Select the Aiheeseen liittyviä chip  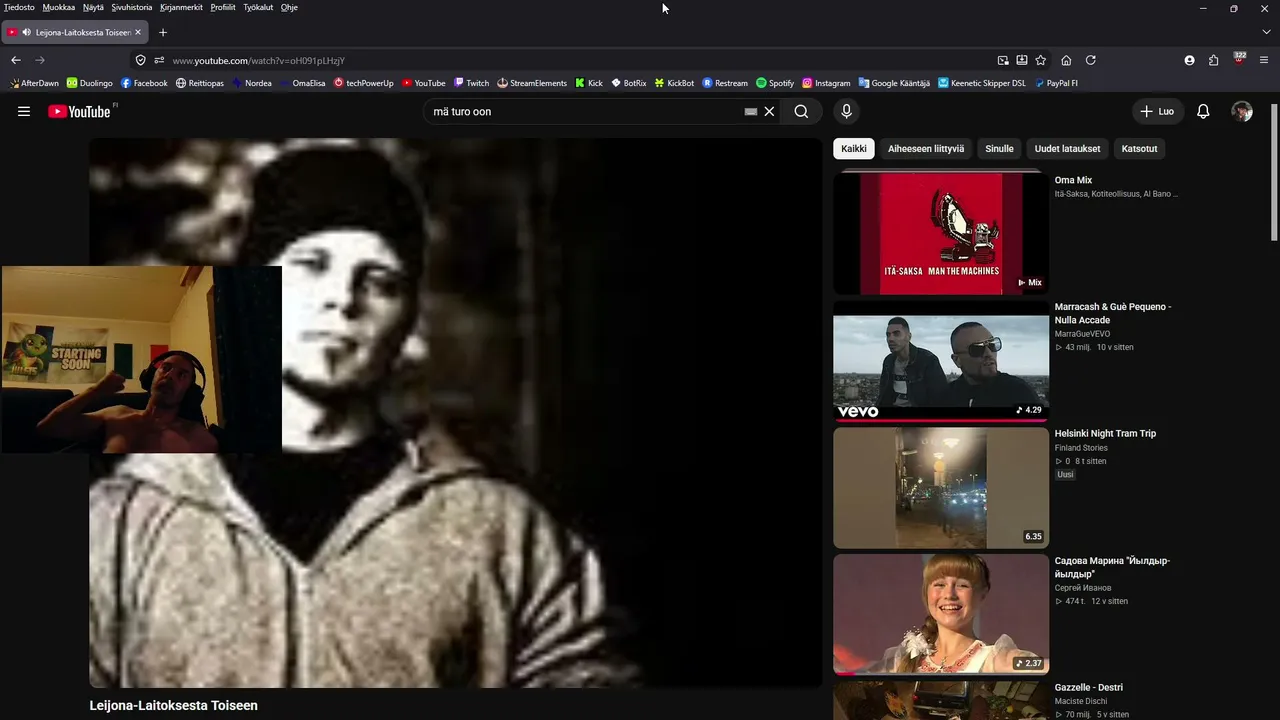click(x=926, y=149)
